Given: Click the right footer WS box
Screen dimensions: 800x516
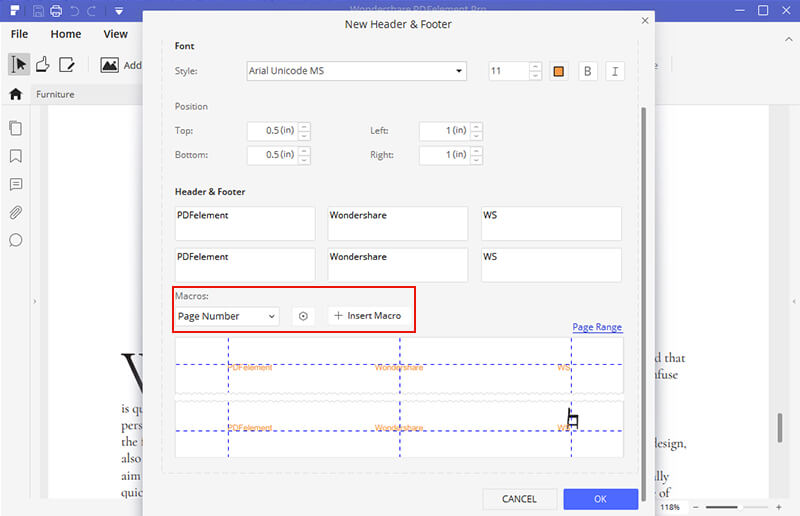Looking at the screenshot, I should pyautogui.click(x=551, y=265).
